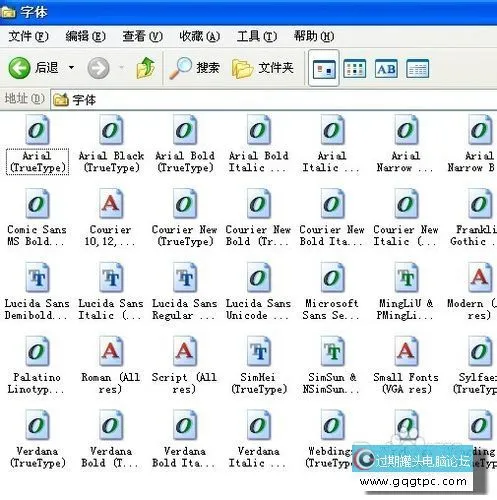Switch to details view
497x500 pixels.
(418, 69)
